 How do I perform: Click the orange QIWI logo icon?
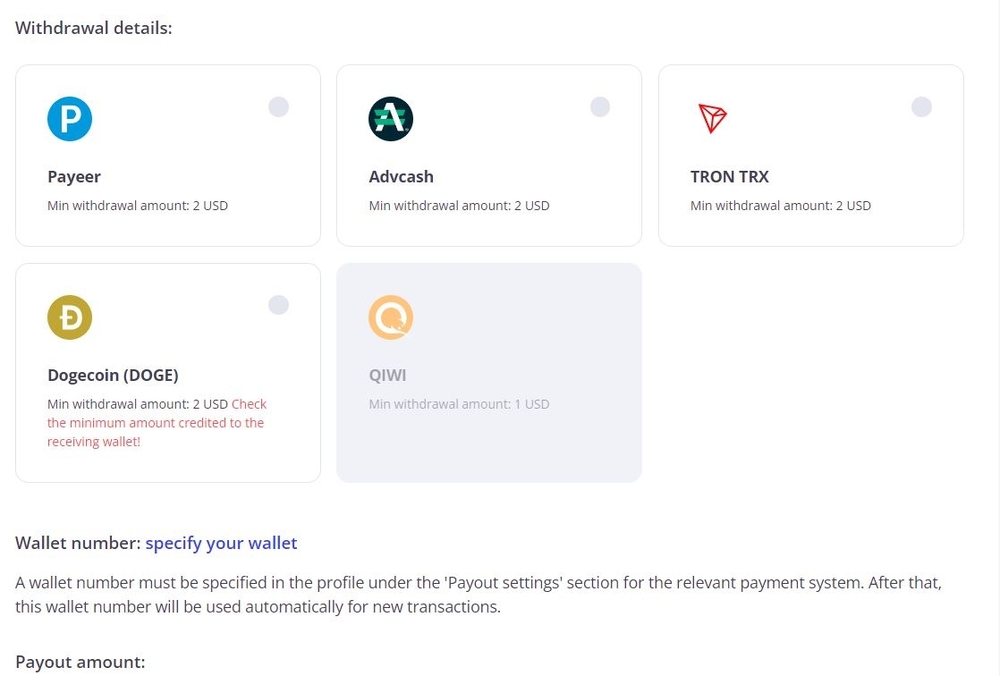coord(390,318)
